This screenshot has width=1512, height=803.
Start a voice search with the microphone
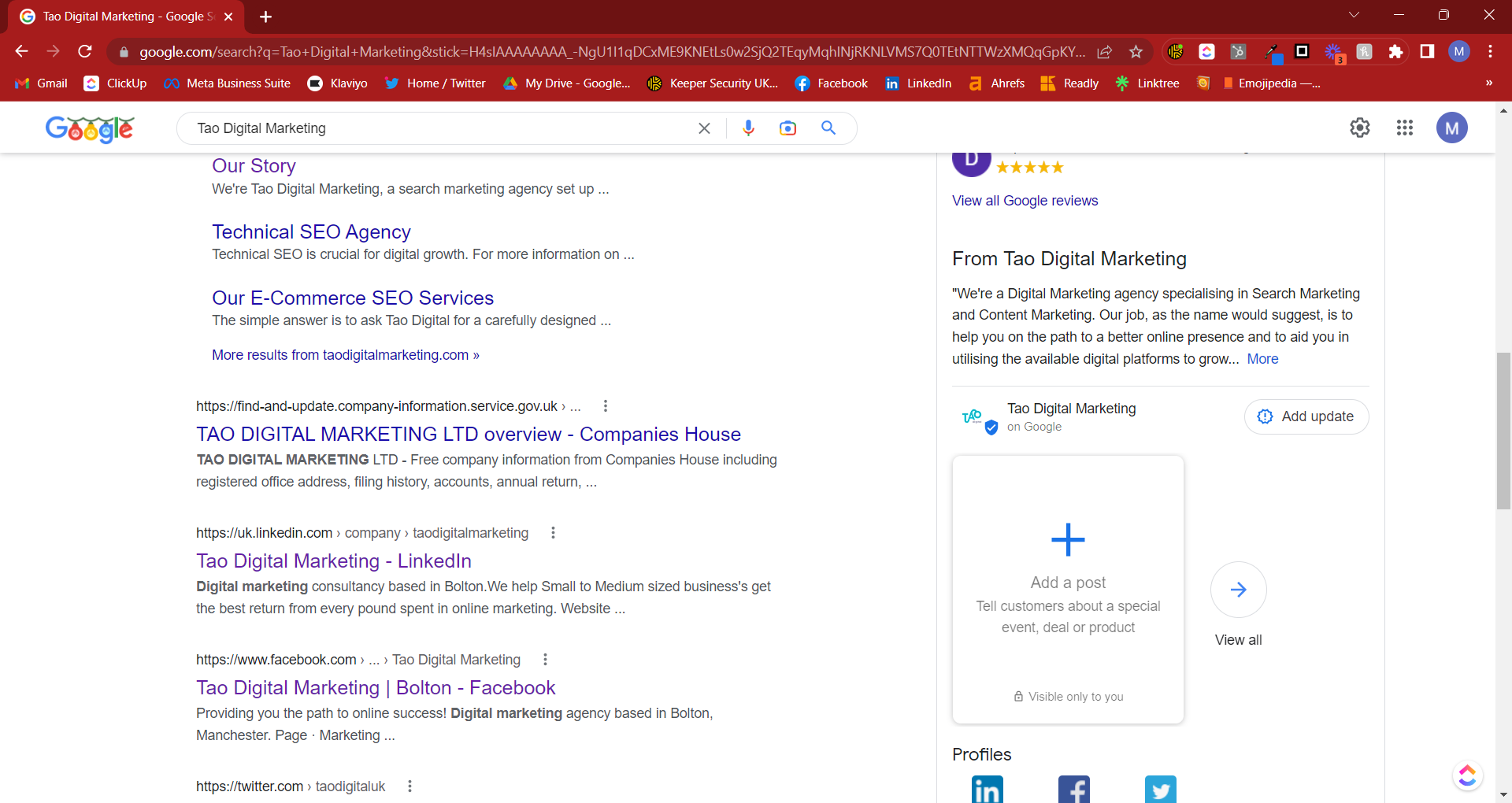click(x=748, y=128)
